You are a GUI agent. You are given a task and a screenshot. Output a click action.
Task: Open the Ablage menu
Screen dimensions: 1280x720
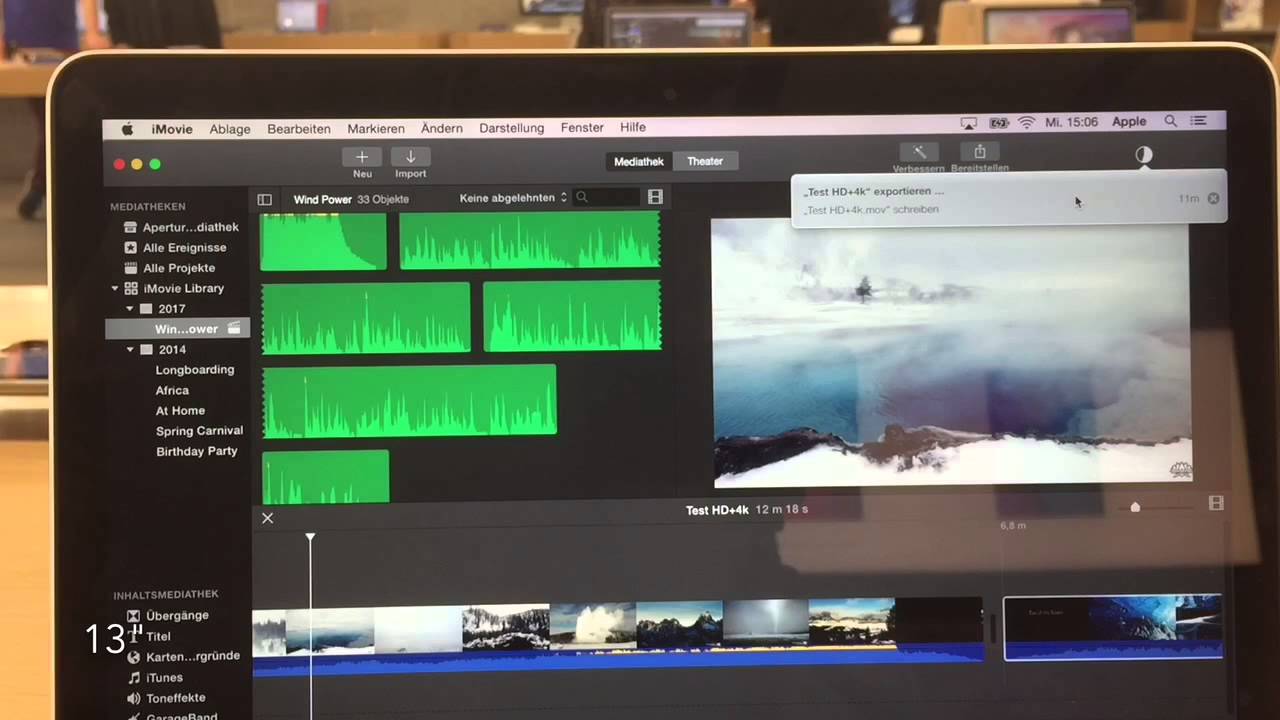point(229,129)
